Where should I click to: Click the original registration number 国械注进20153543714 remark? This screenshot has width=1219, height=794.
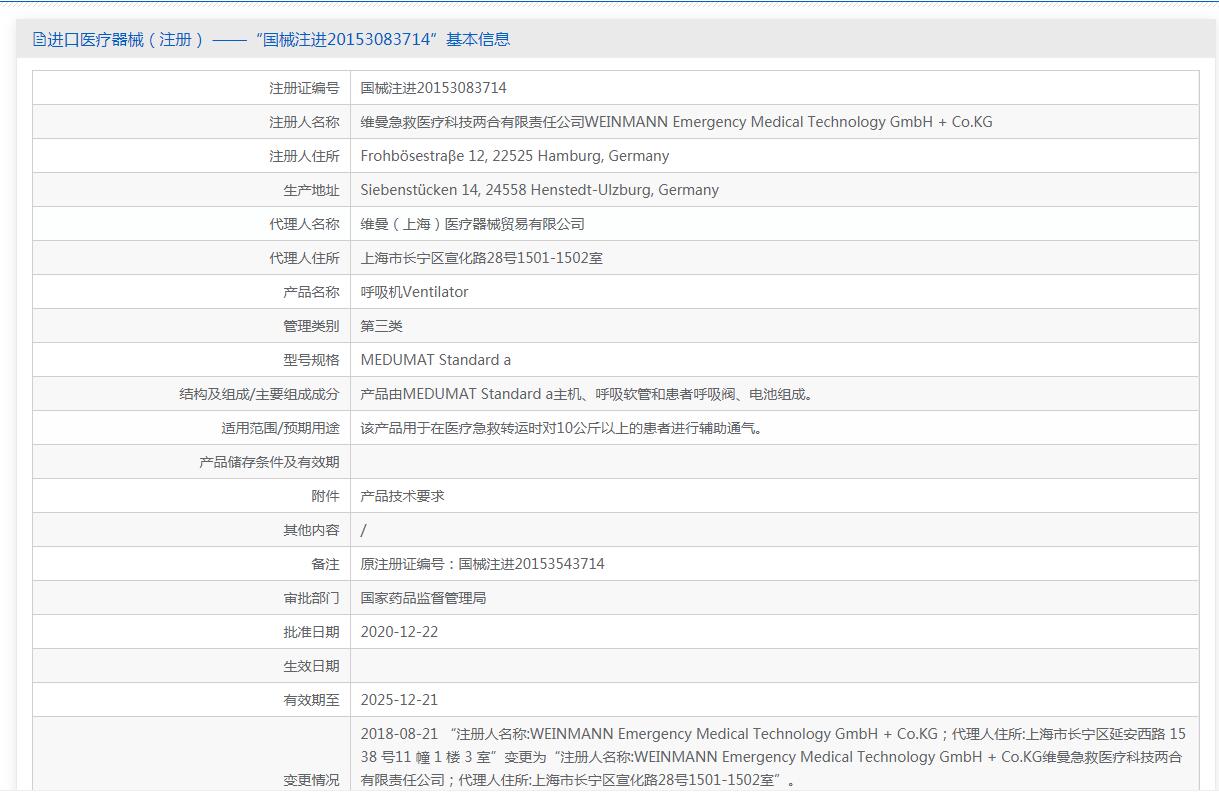(482, 564)
